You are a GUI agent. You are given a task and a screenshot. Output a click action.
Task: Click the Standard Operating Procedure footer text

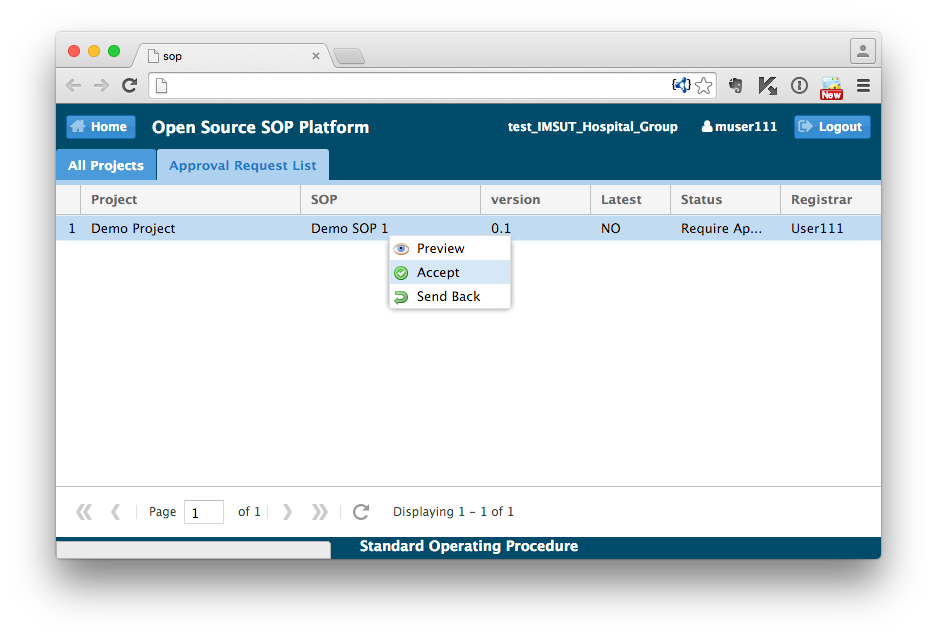click(468, 546)
